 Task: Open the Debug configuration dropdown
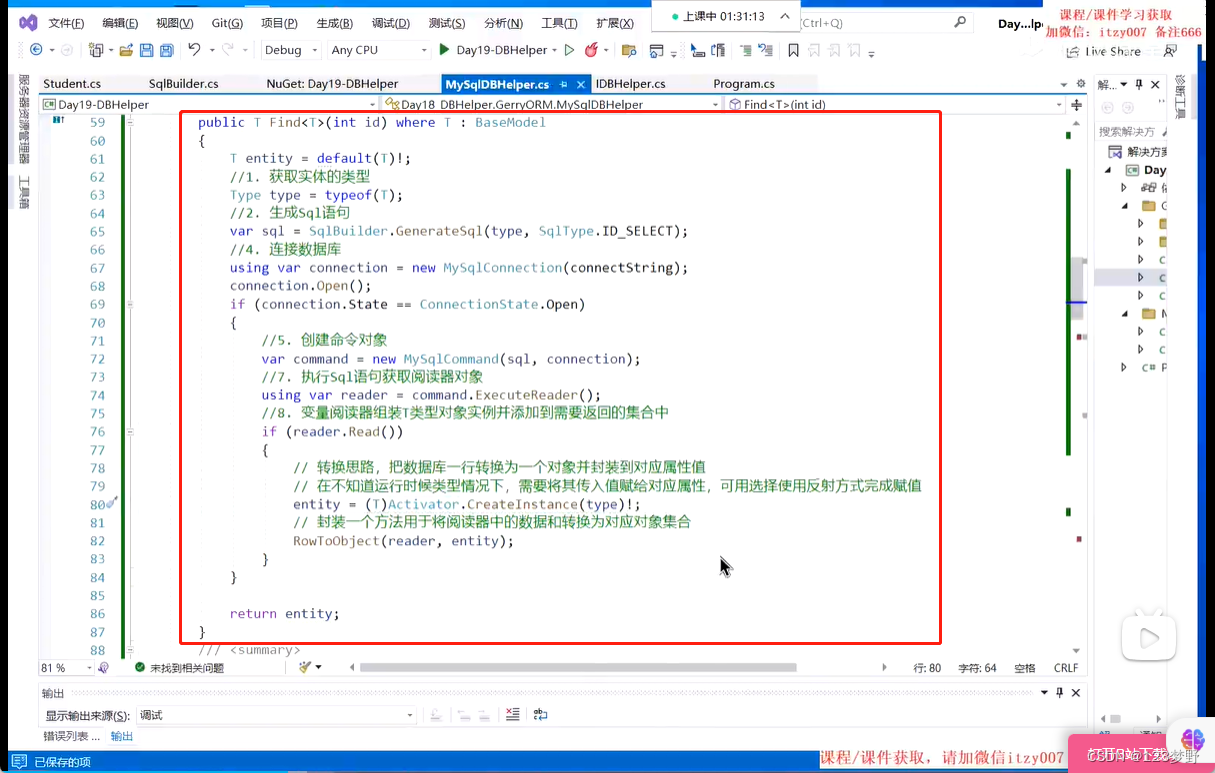click(290, 49)
